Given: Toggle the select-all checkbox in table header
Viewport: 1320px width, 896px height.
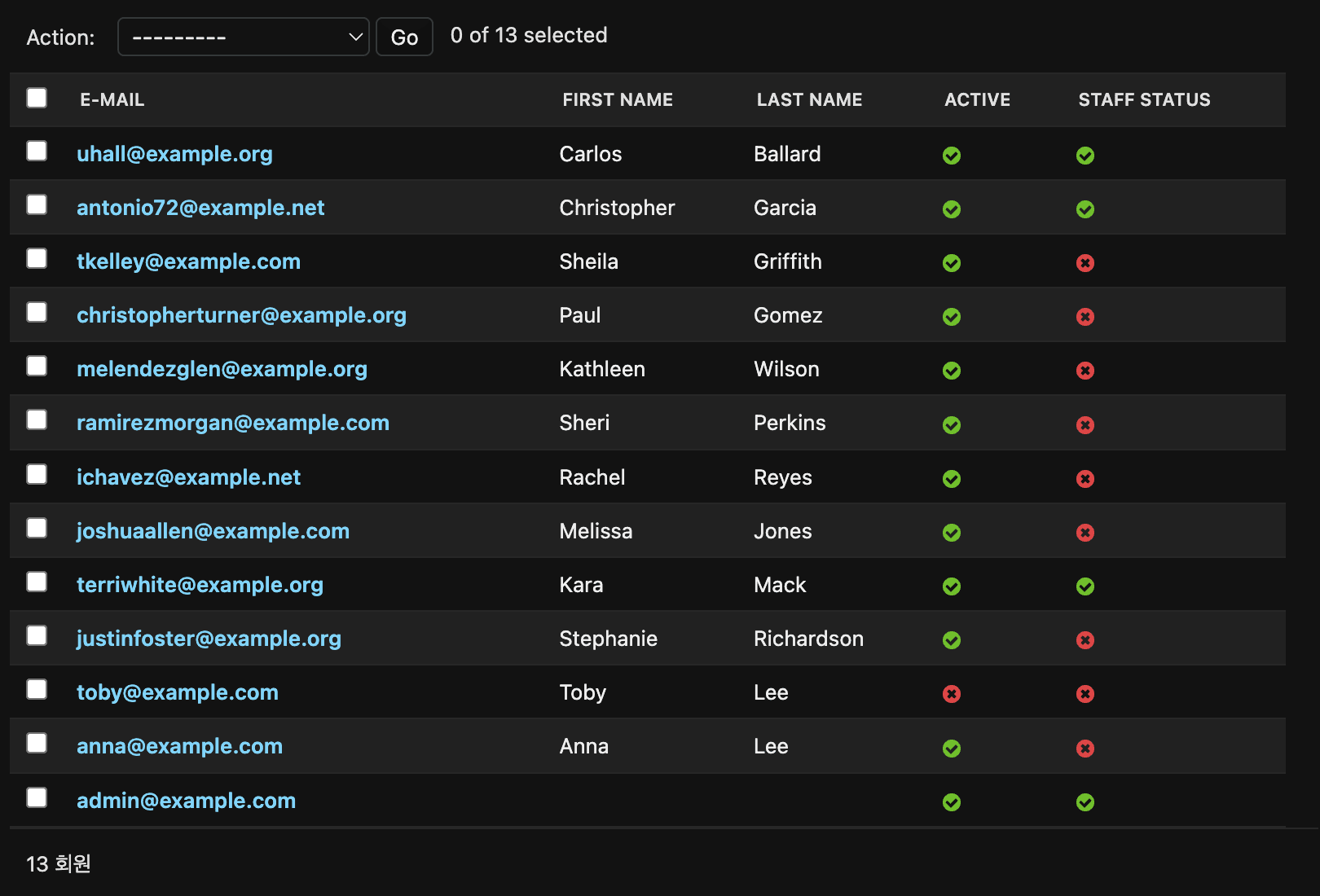Looking at the screenshot, I should coord(37,98).
